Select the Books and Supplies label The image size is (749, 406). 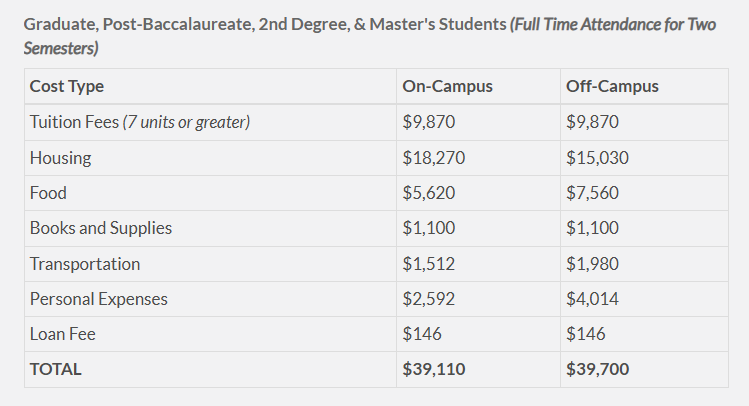pos(101,228)
